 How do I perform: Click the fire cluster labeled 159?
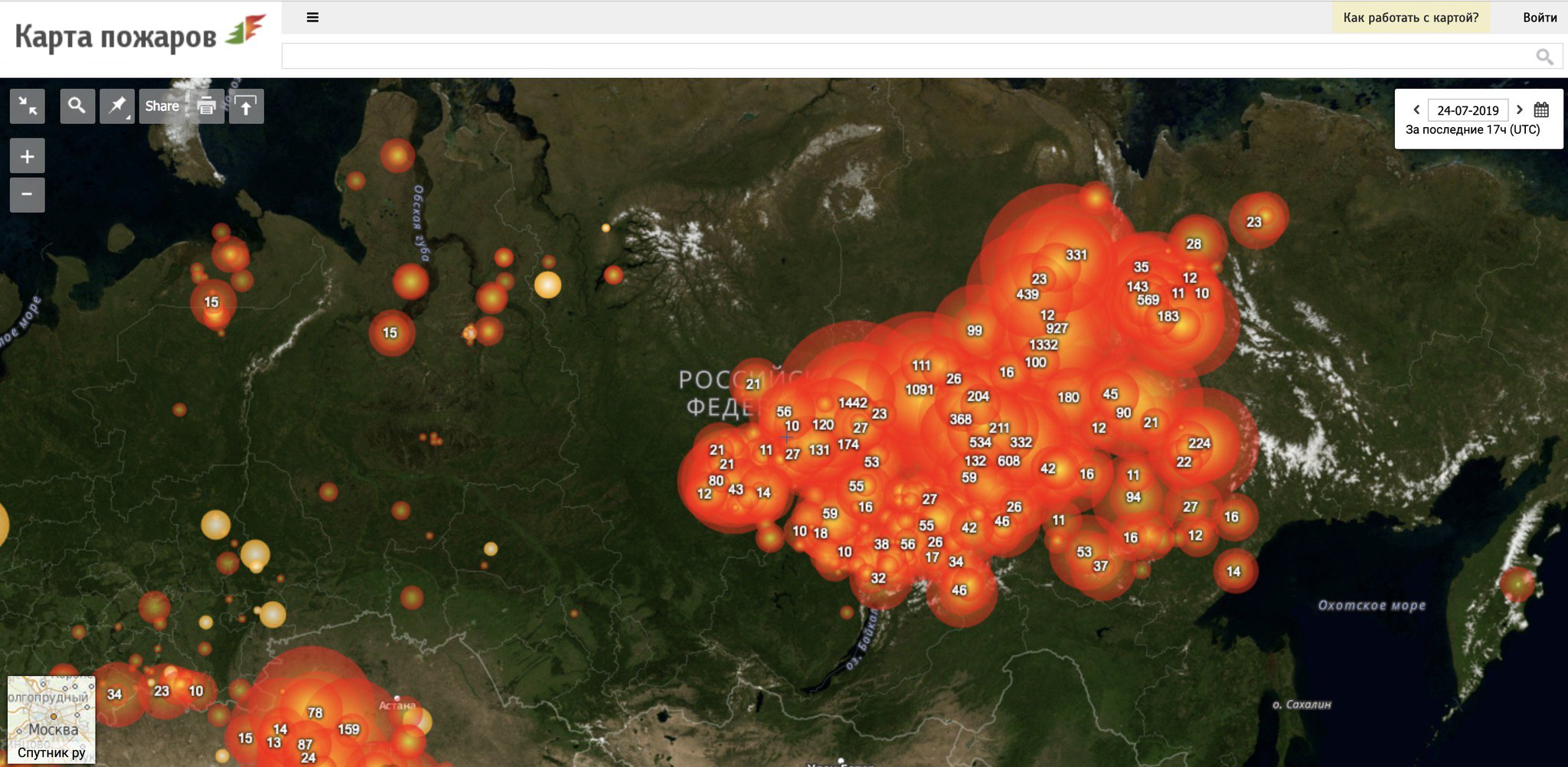pyautogui.click(x=348, y=729)
